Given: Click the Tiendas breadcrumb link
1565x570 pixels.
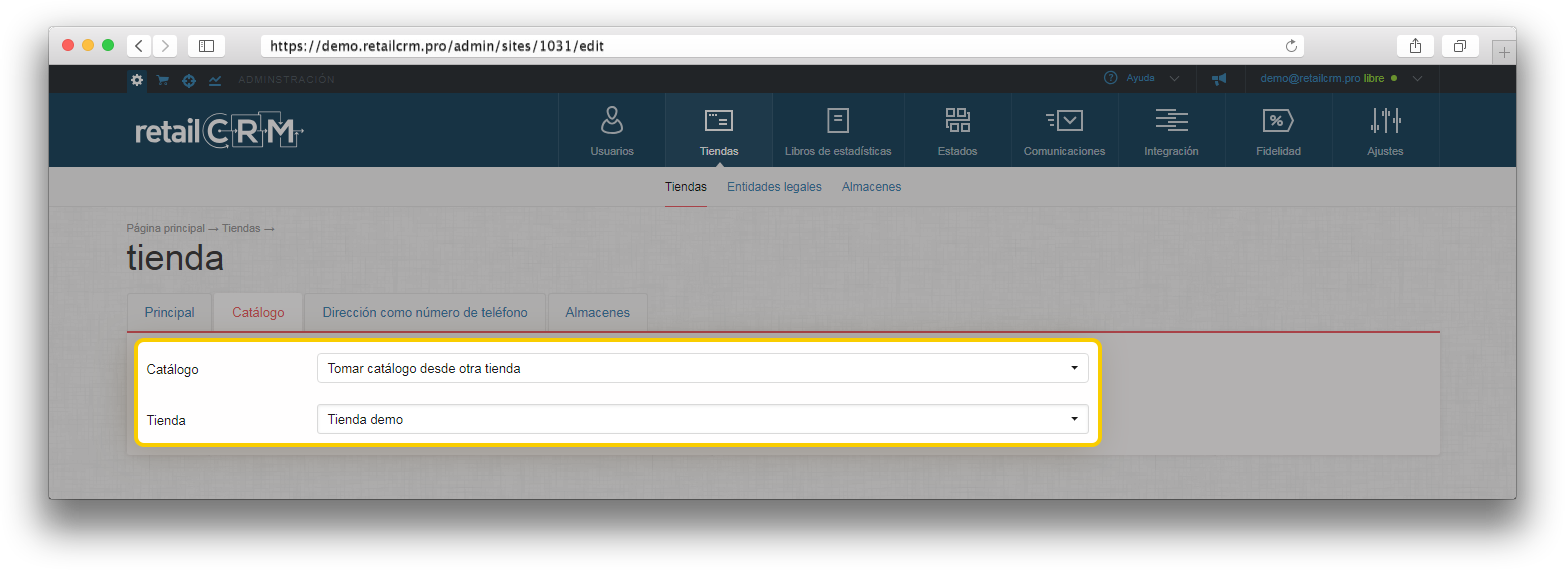Looking at the screenshot, I should [x=241, y=228].
